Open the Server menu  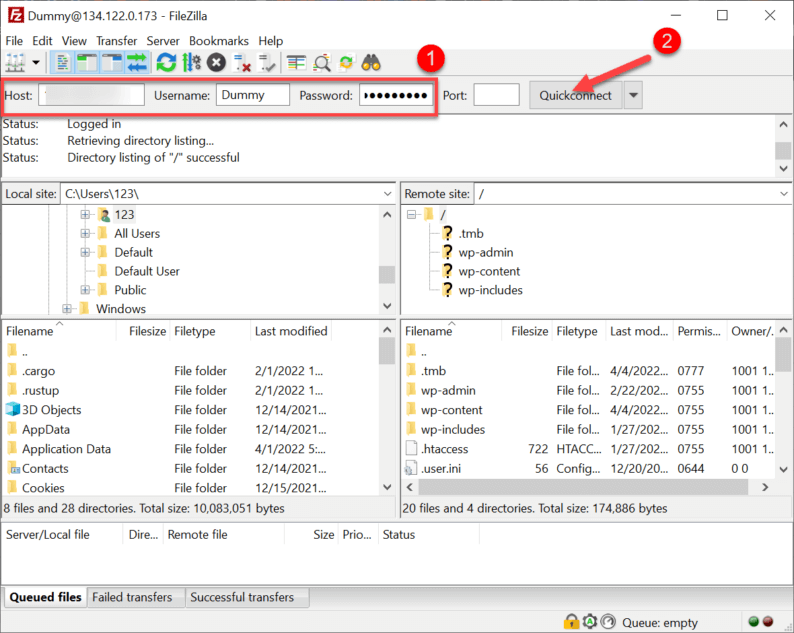(163, 41)
